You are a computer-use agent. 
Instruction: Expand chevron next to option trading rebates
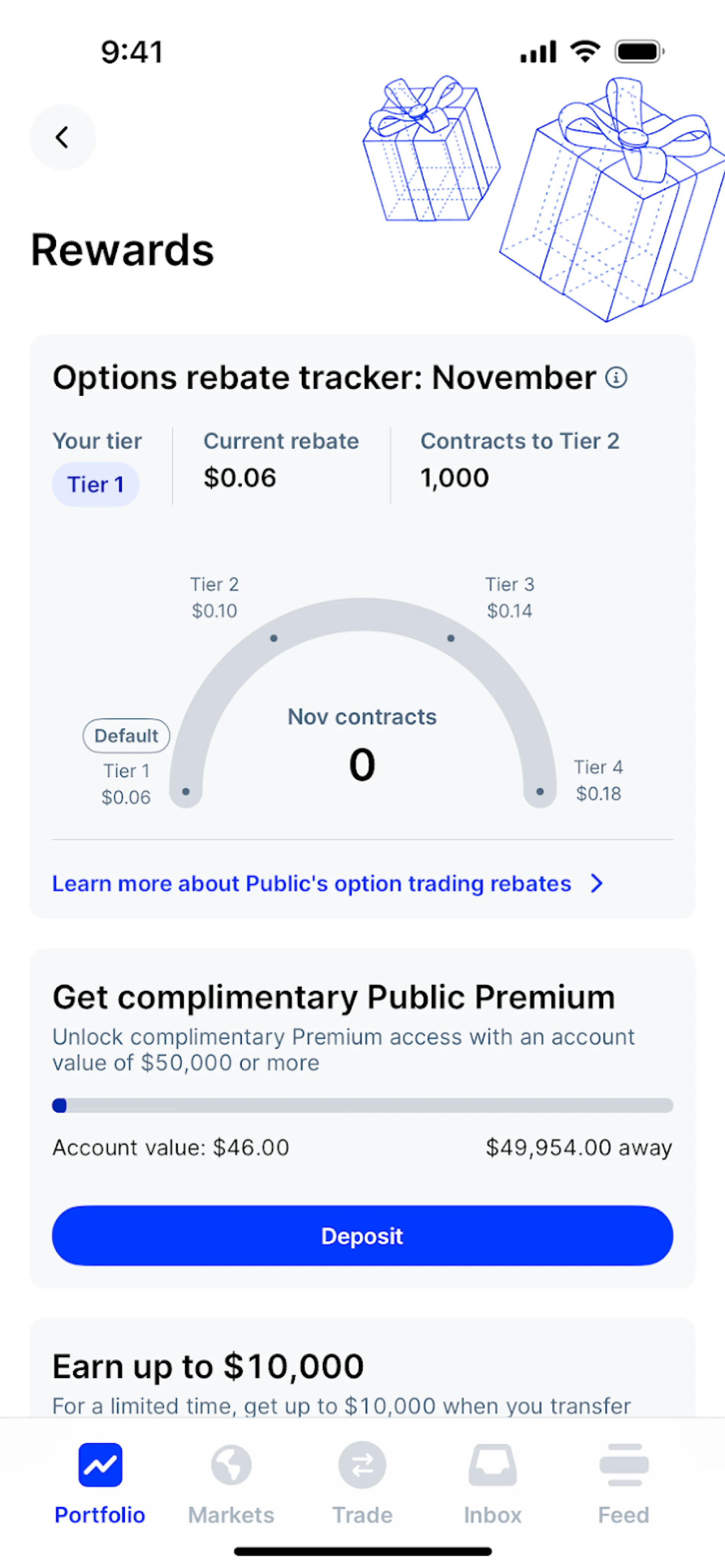pyautogui.click(x=597, y=883)
